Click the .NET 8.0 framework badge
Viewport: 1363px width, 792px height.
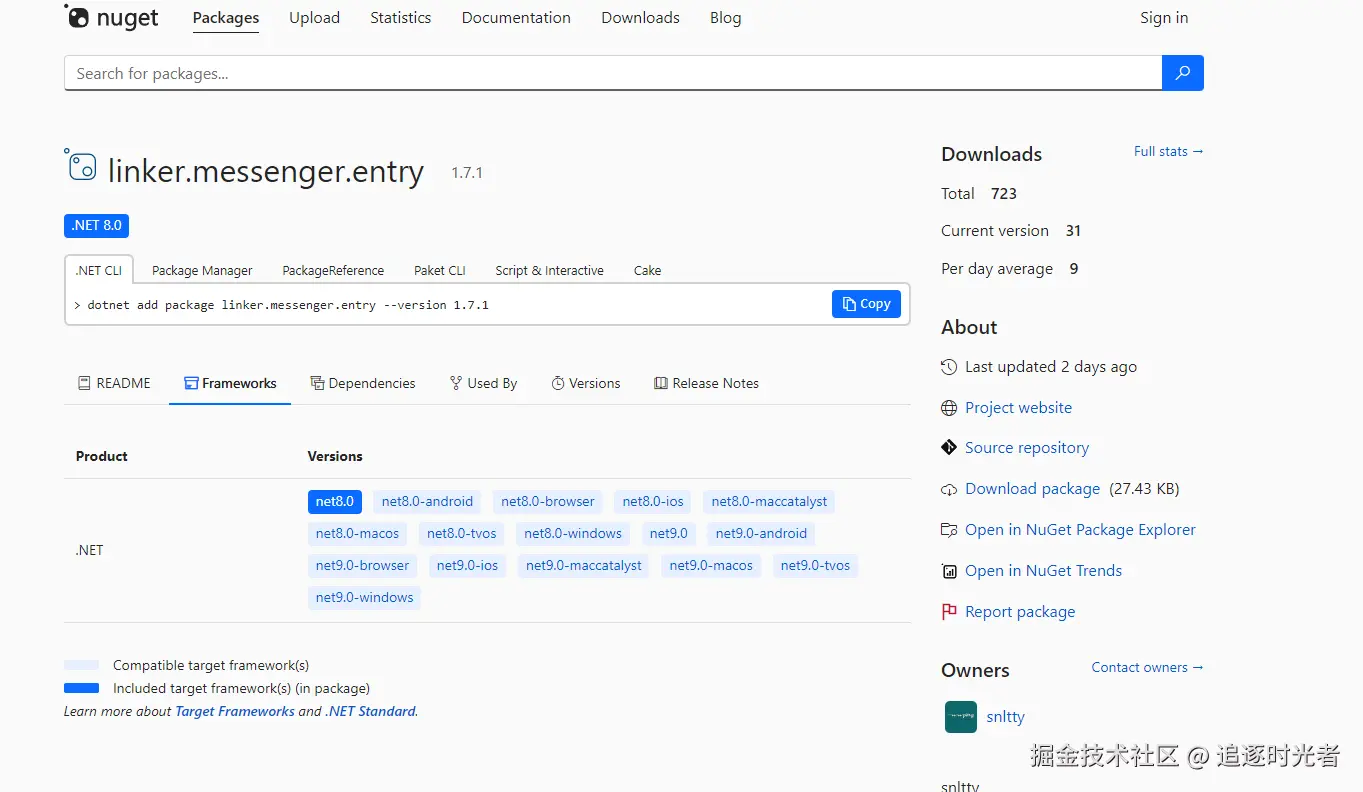point(96,225)
